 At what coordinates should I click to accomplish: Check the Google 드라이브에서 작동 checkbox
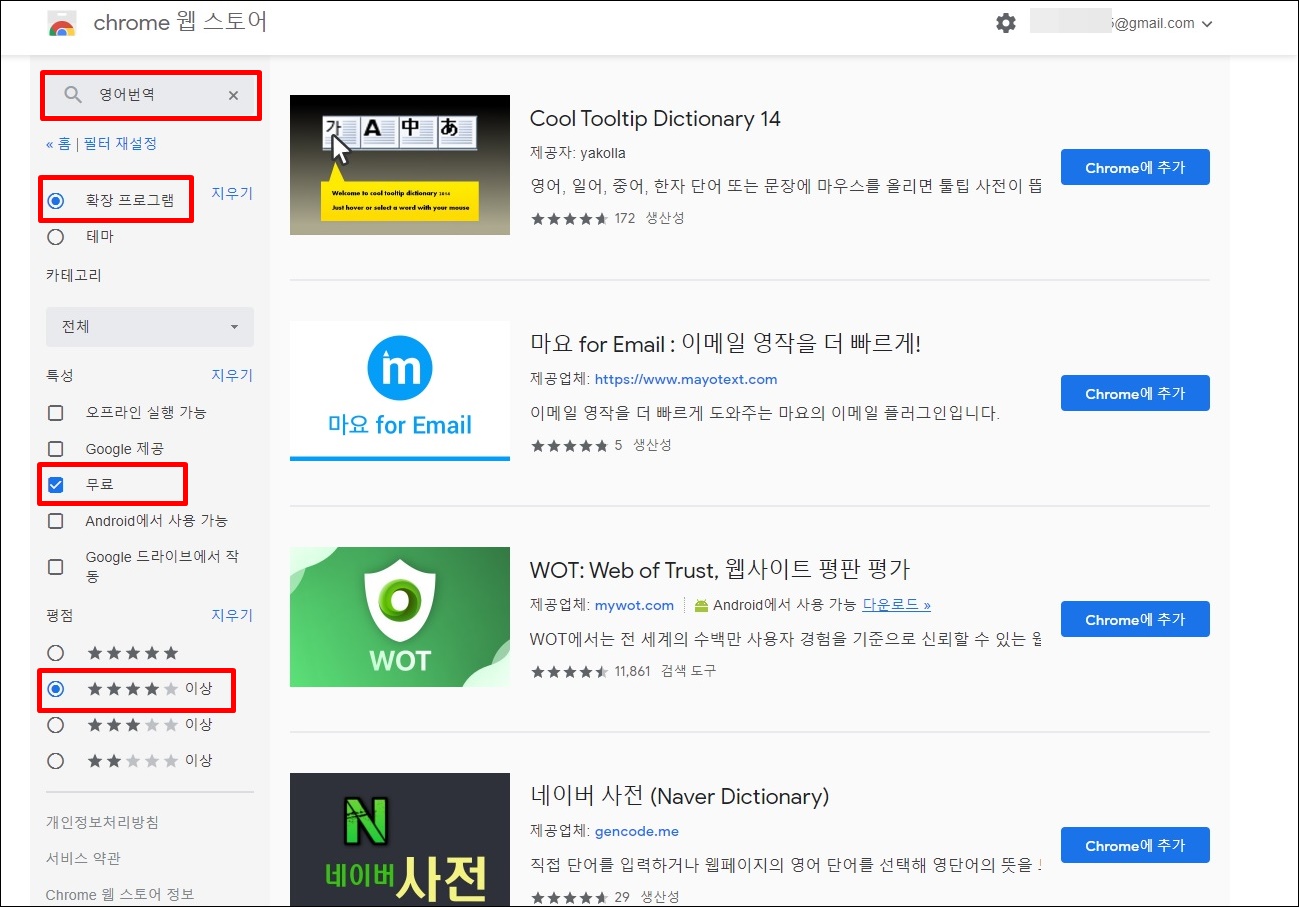[56, 567]
